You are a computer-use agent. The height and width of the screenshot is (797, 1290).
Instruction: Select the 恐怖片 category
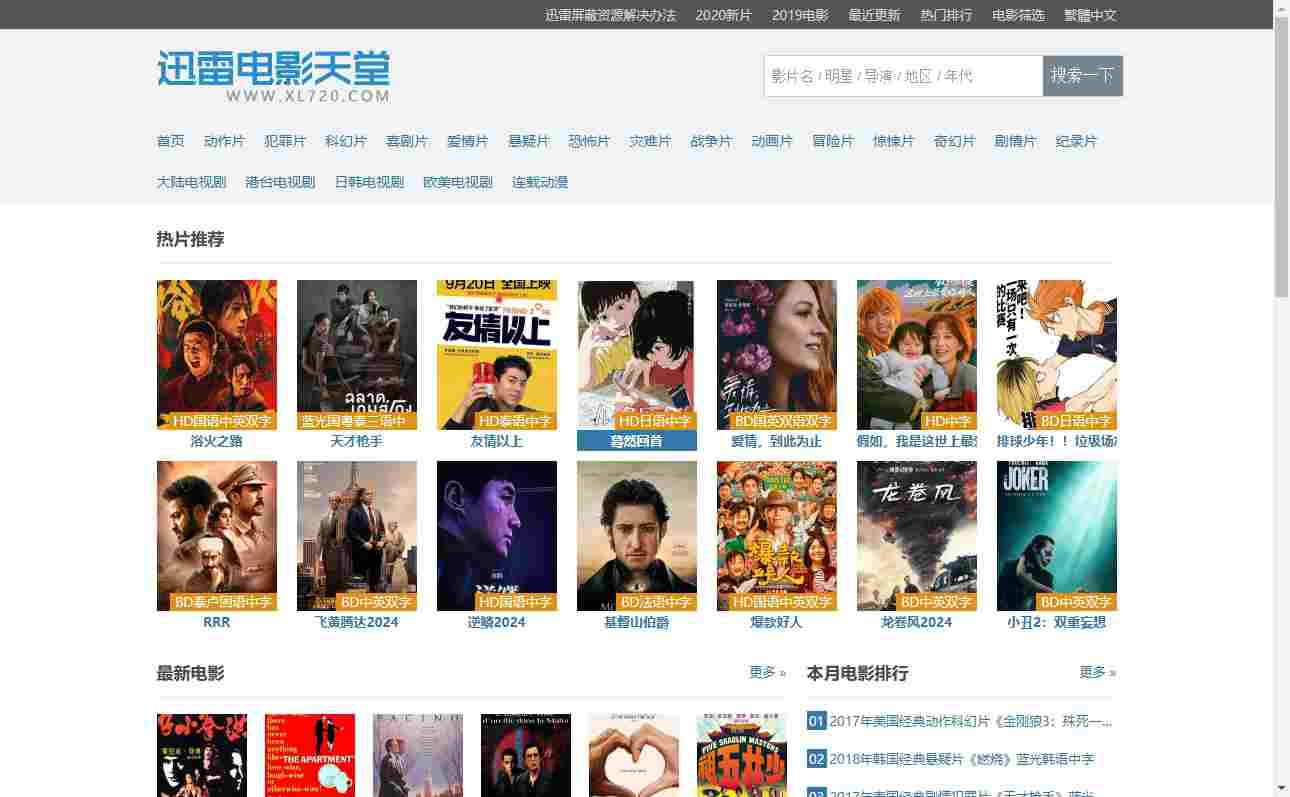click(x=589, y=141)
